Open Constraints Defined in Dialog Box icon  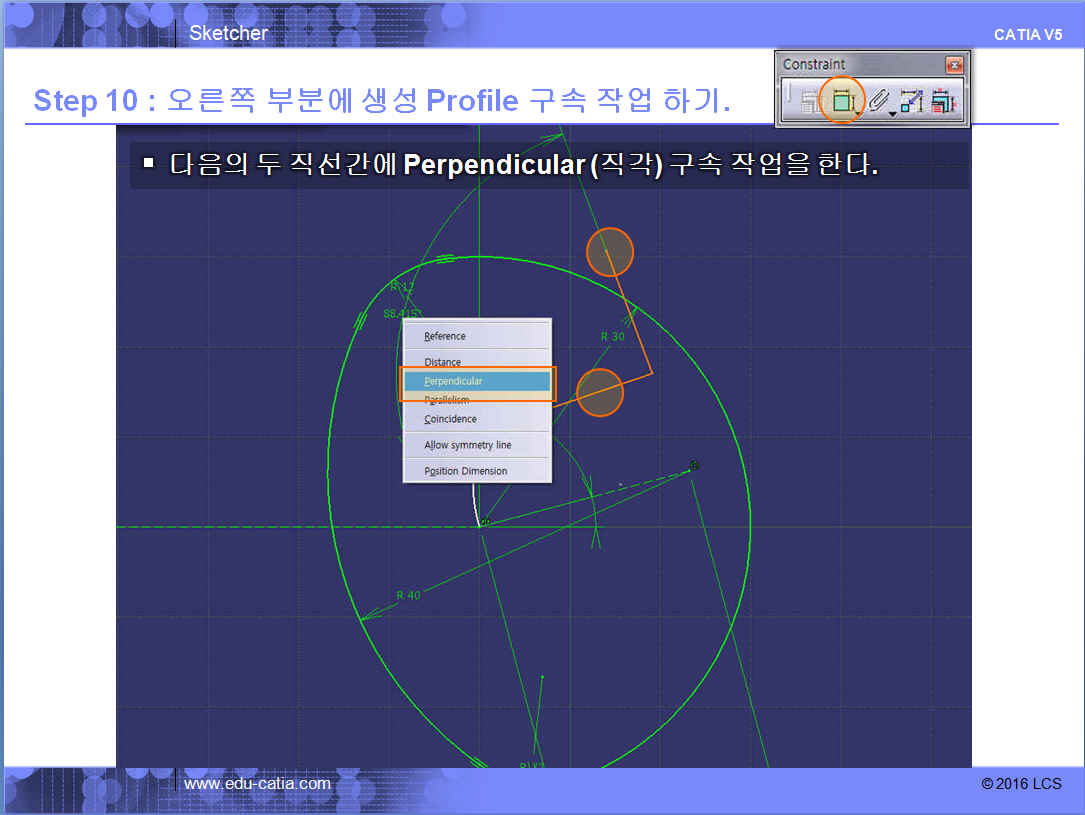pyautogui.click(x=809, y=102)
